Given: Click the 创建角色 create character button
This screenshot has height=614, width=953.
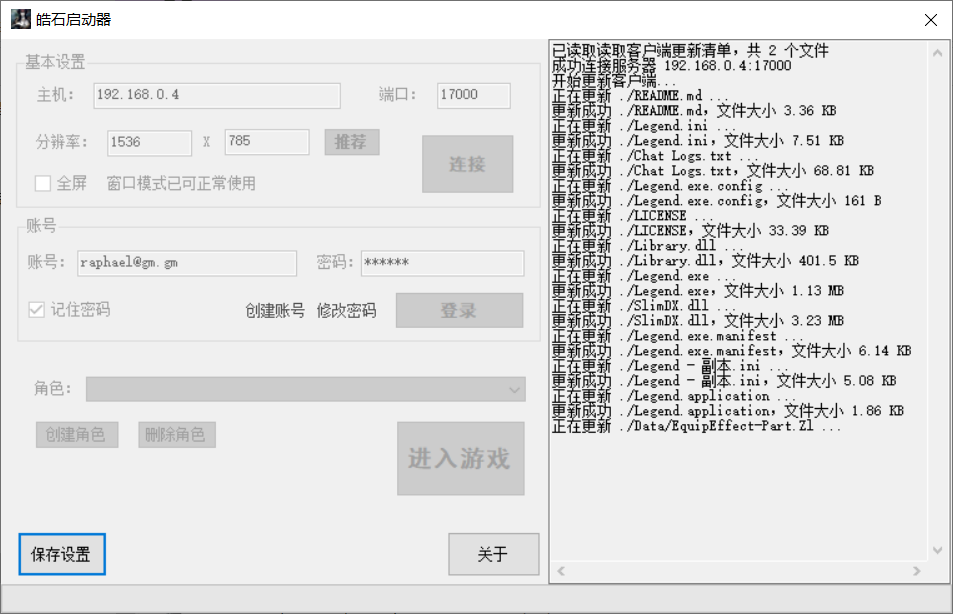Looking at the screenshot, I should pos(77,435).
